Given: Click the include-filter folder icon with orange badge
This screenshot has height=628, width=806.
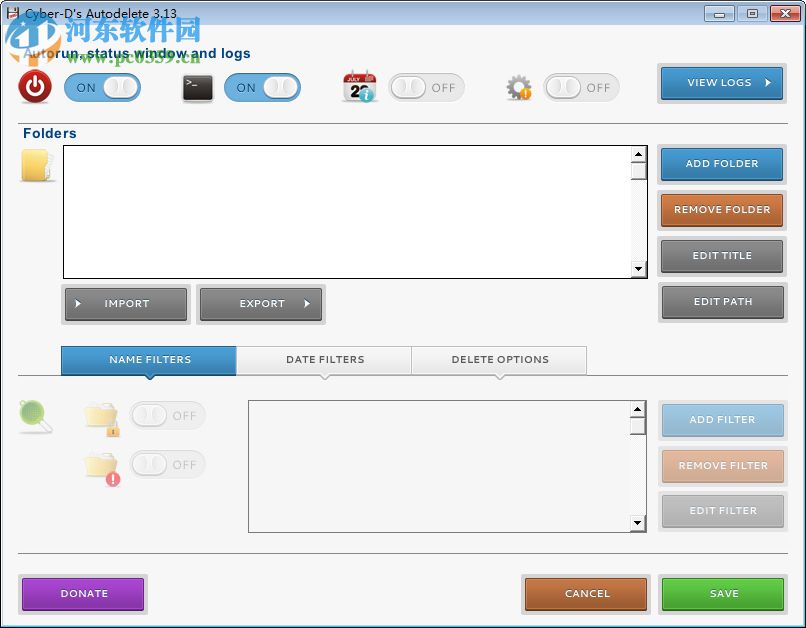Looking at the screenshot, I should pyautogui.click(x=101, y=415).
